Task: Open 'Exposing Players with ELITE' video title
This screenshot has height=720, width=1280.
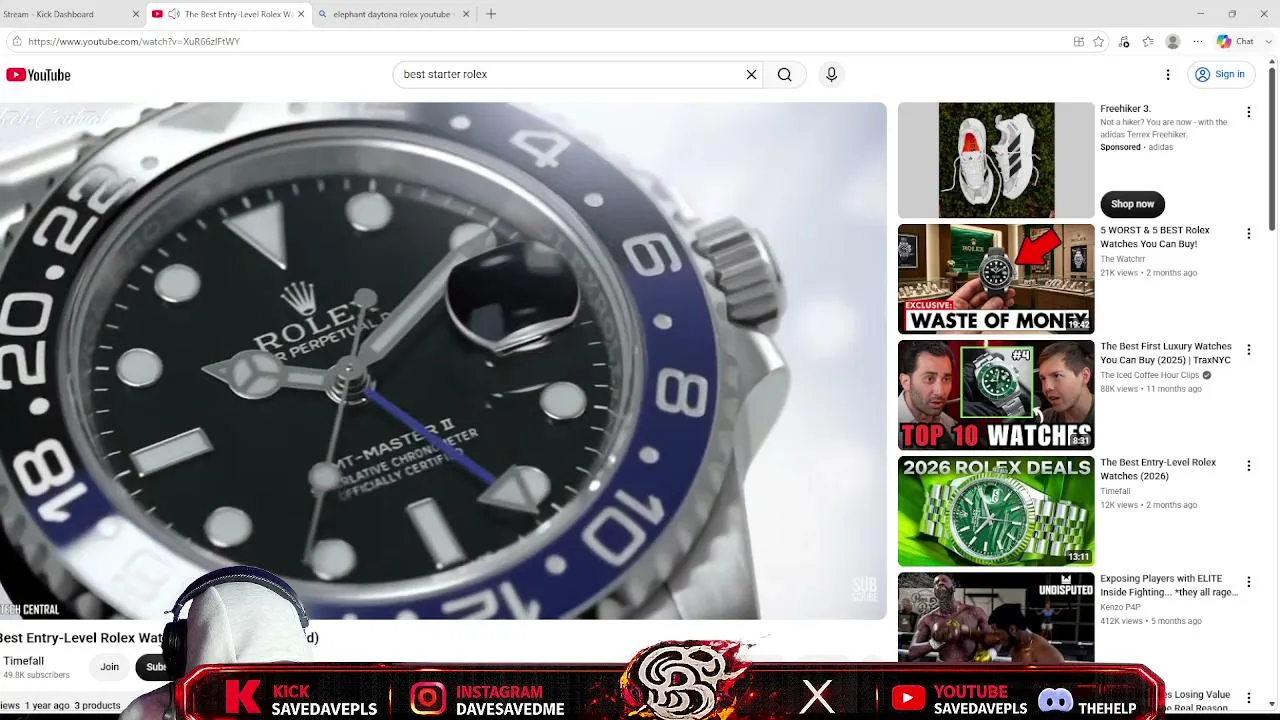Action: (1169, 585)
